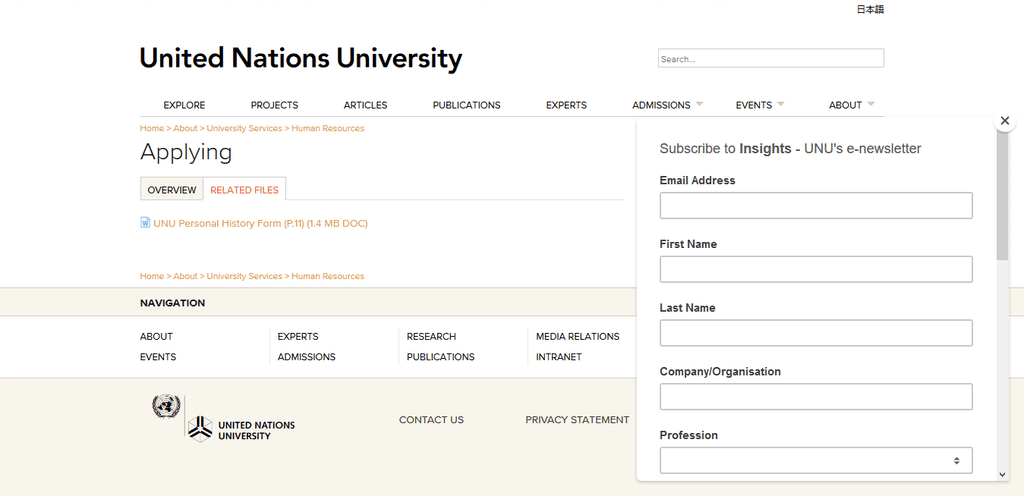1024x496 pixels.
Task: Open the Privacy Statement footer link
Action: tap(577, 420)
